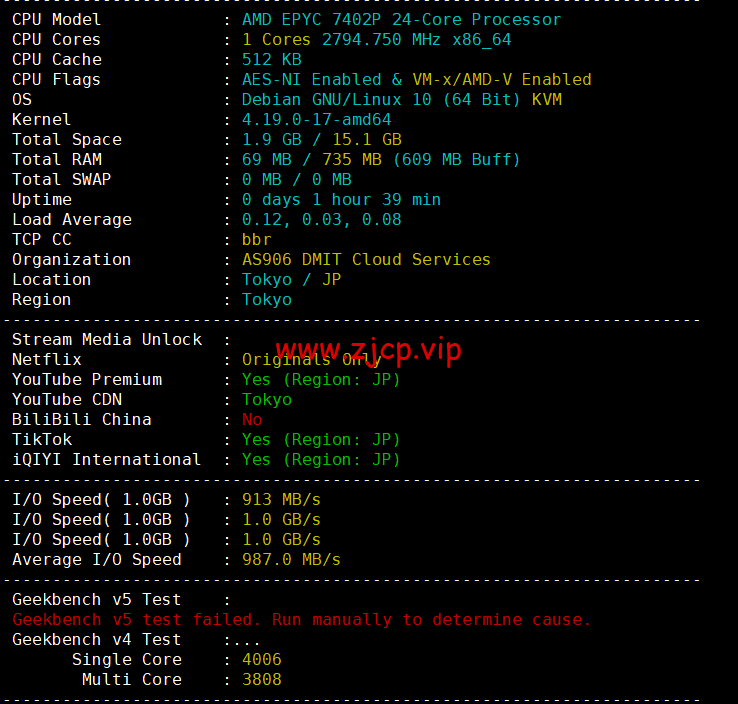Select the Average I/O Speed 987.0 MB/s

(291, 560)
